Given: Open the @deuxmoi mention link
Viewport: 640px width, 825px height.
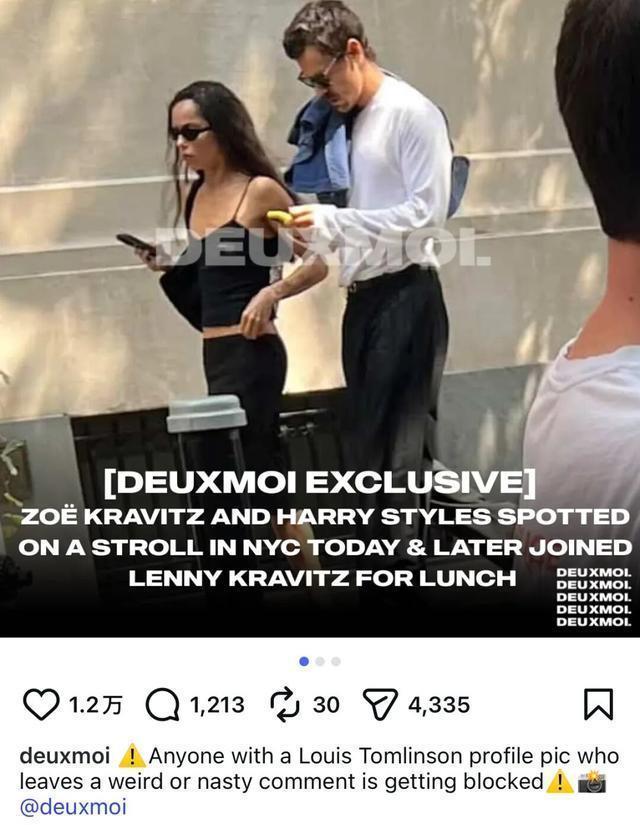Looking at the screenshot, I should (73, 807).
